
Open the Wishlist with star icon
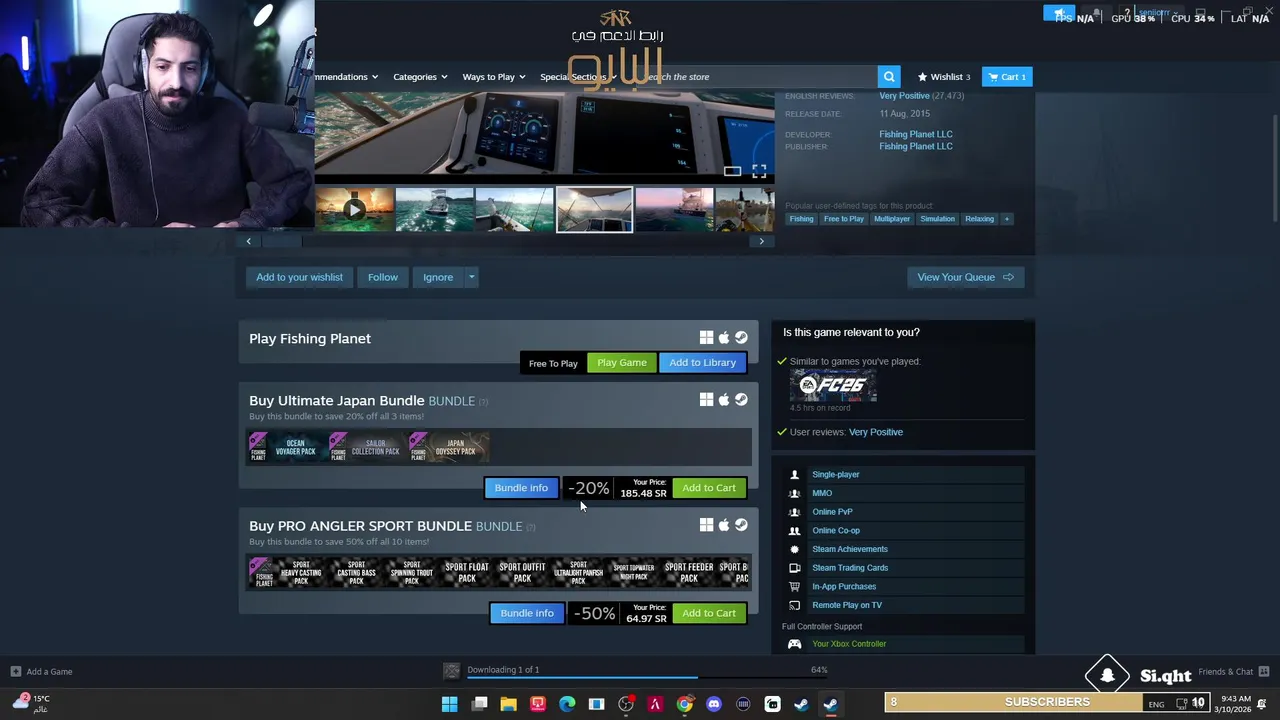point(944,77)
